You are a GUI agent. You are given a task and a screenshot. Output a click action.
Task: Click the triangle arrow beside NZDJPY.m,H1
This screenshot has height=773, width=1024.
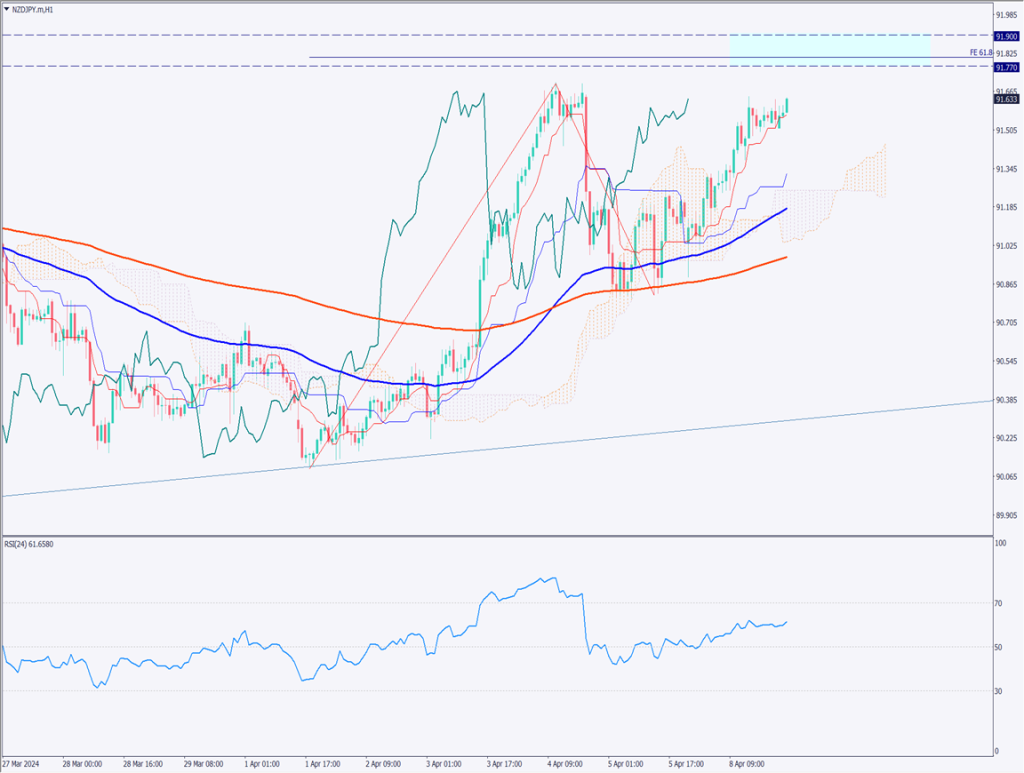7,8
